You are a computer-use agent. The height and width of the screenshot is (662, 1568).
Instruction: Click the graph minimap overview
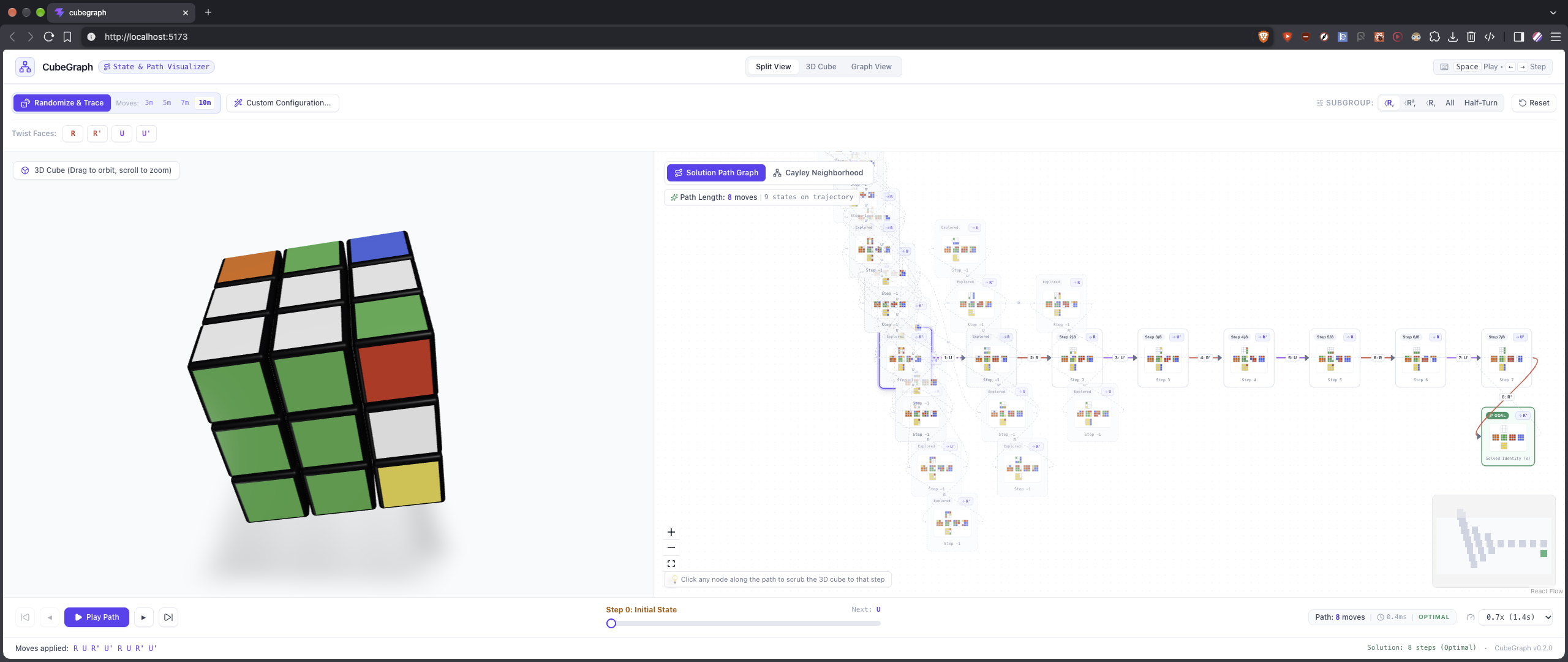click(x=1493, y=541)
